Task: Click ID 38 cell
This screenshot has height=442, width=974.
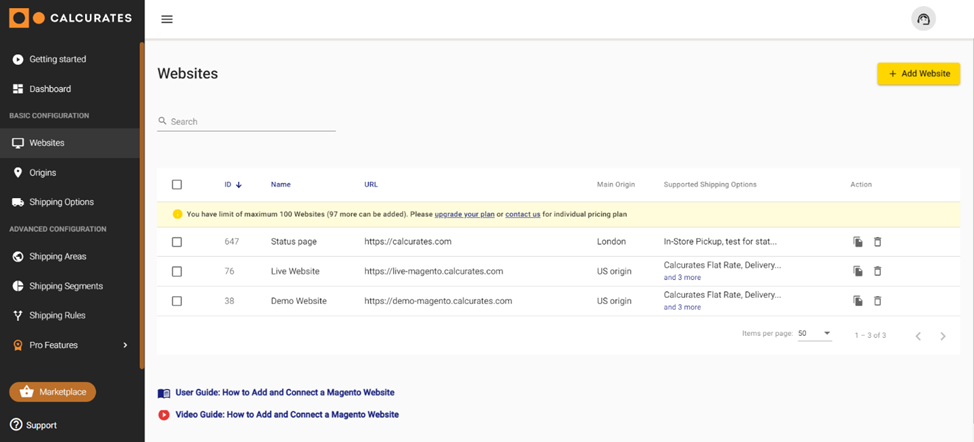Action: [229, 301]
